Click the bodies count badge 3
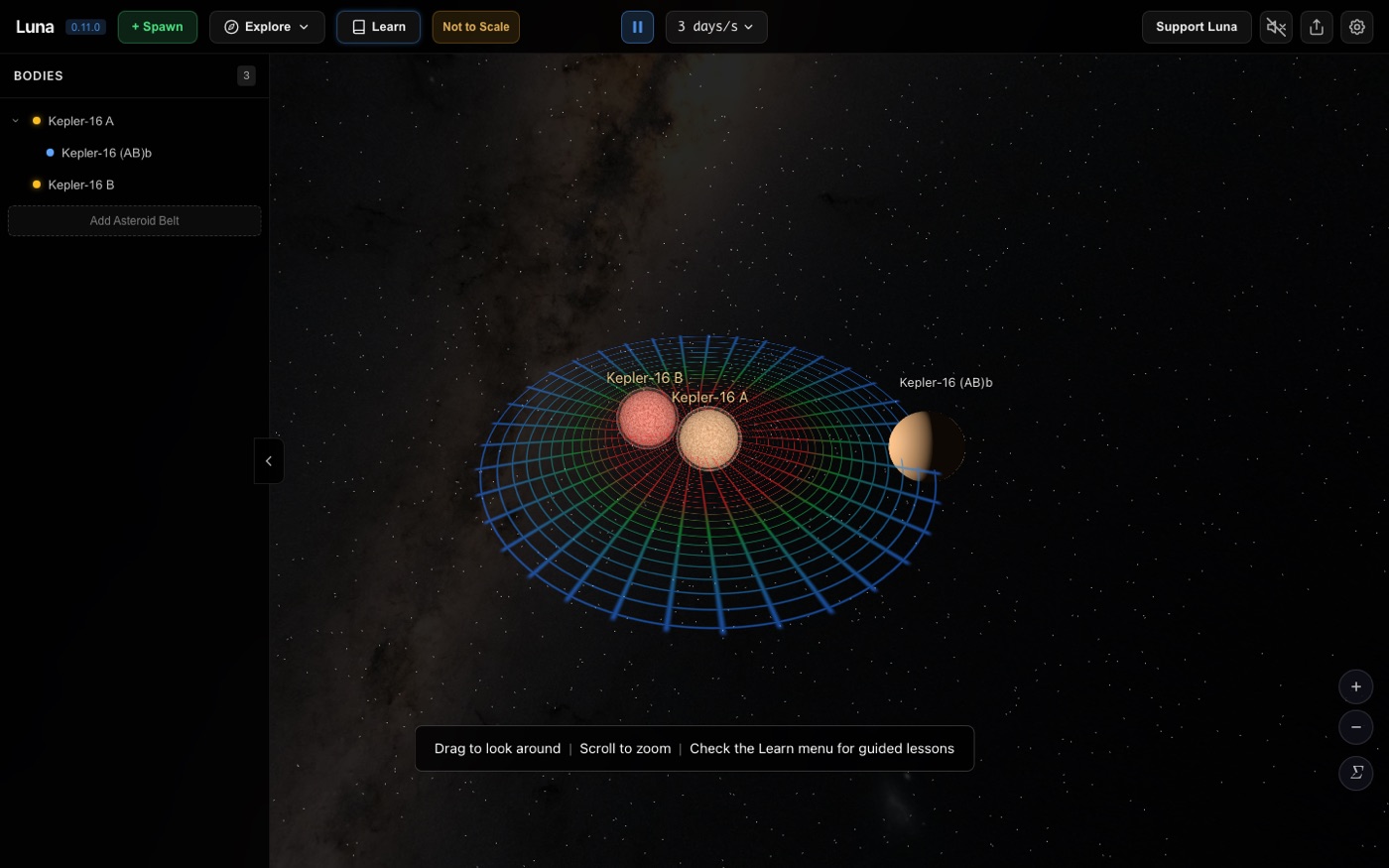 pyautogui.click(x=247, y=75)
